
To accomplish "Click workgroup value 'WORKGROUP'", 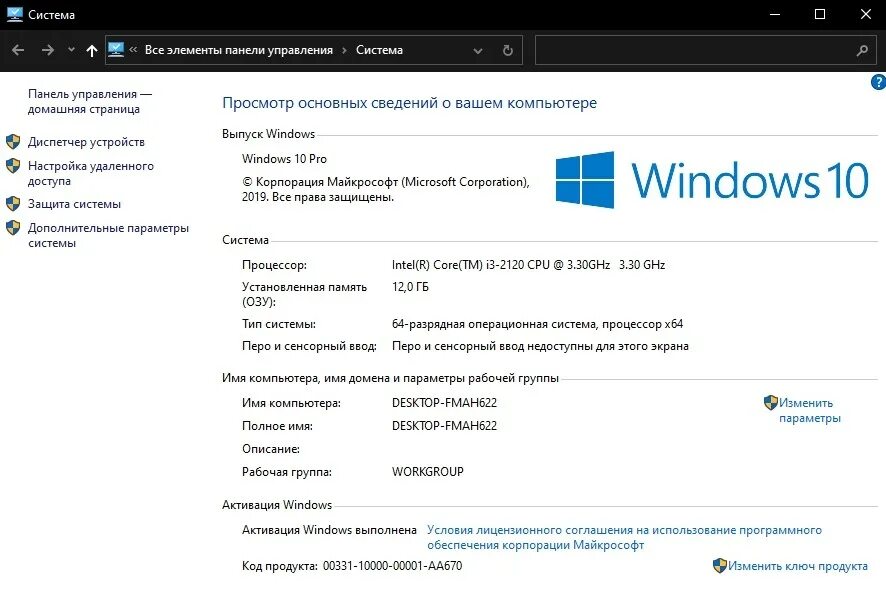I will tap(428, 472).
